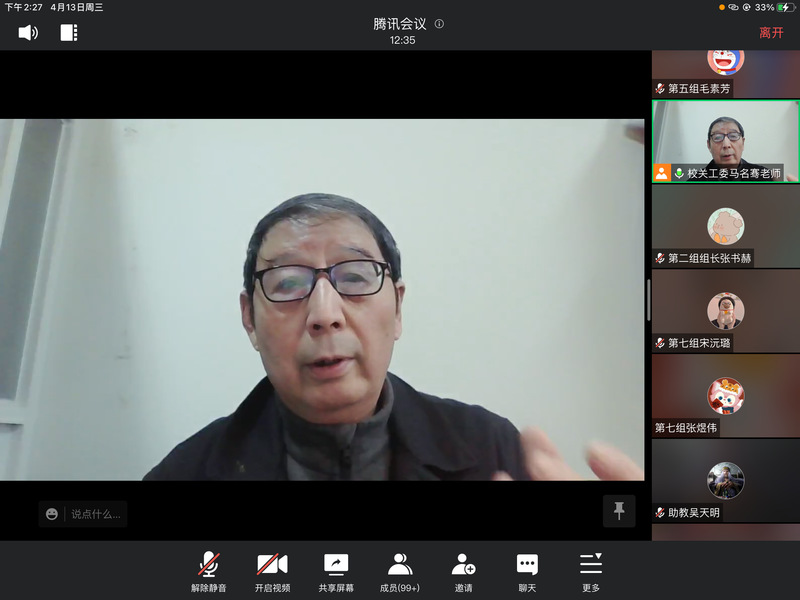Click 离开 to leave the meeting
Screen dimensions: 800x600
point(771,33)
